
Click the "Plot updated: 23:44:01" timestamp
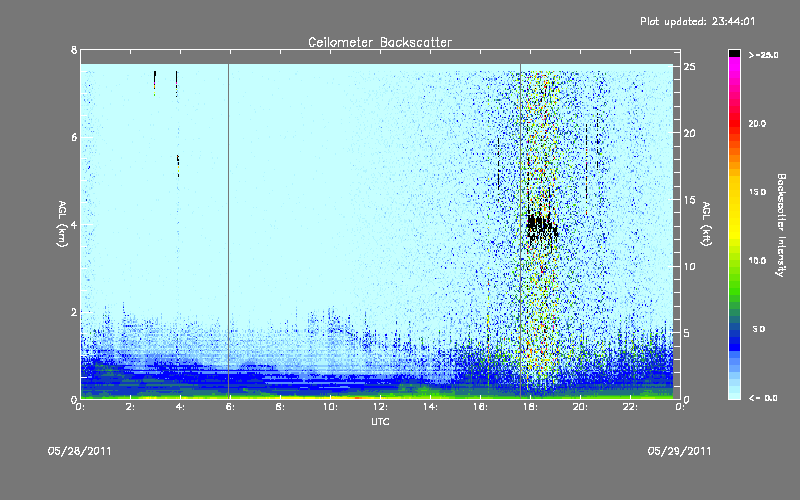click(697, 21)
